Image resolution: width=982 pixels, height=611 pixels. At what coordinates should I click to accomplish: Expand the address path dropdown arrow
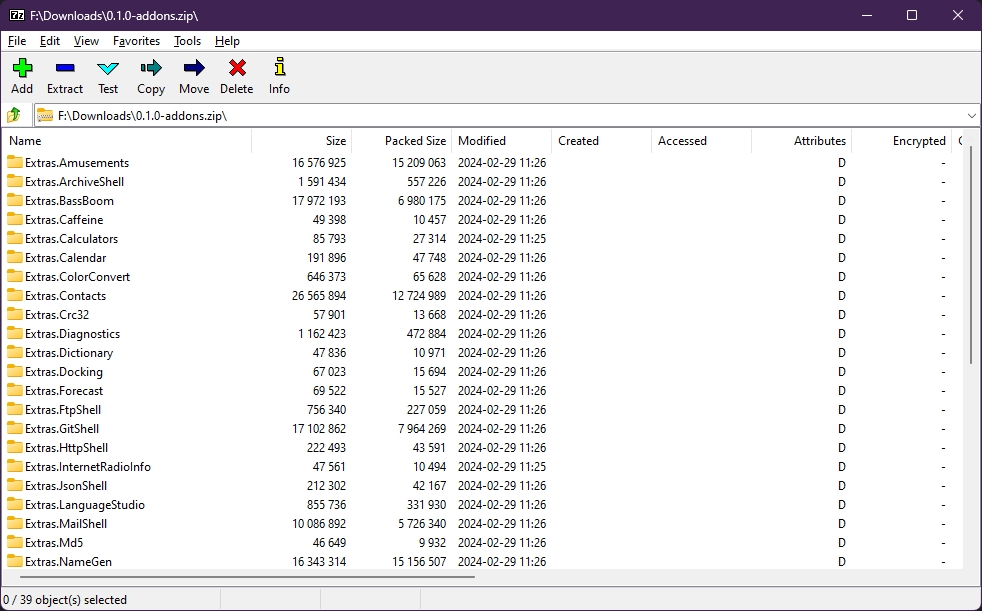(972, 115)
